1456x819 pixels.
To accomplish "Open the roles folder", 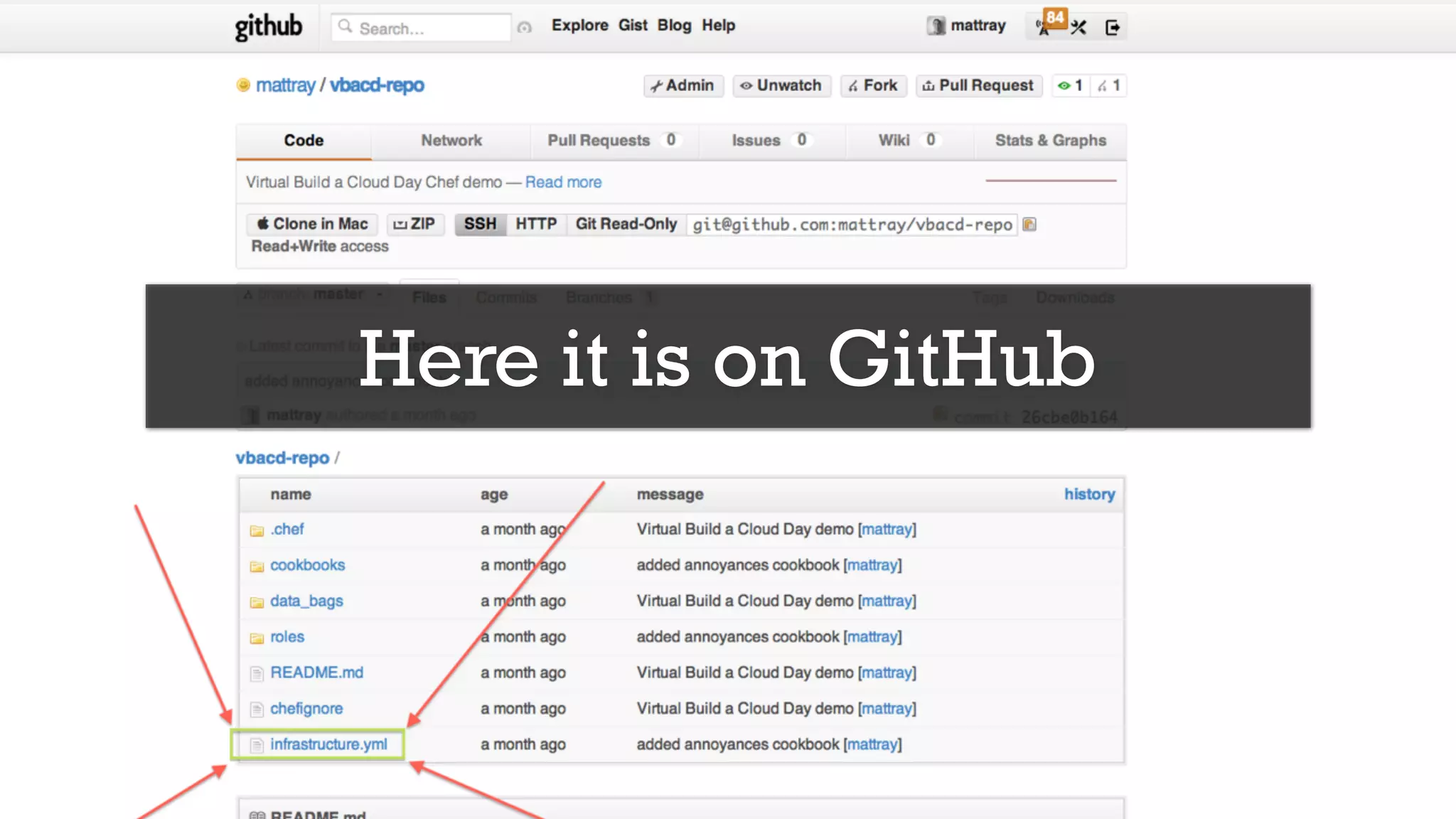I will point(287,637).
